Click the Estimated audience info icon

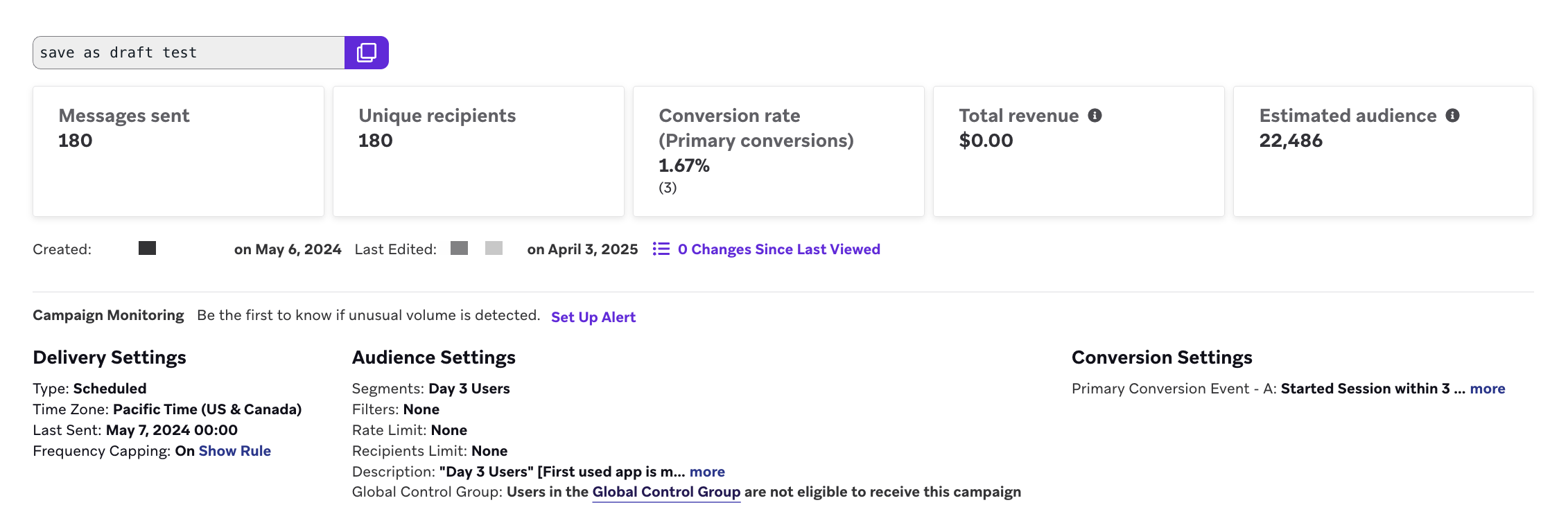pos(1452,116)
